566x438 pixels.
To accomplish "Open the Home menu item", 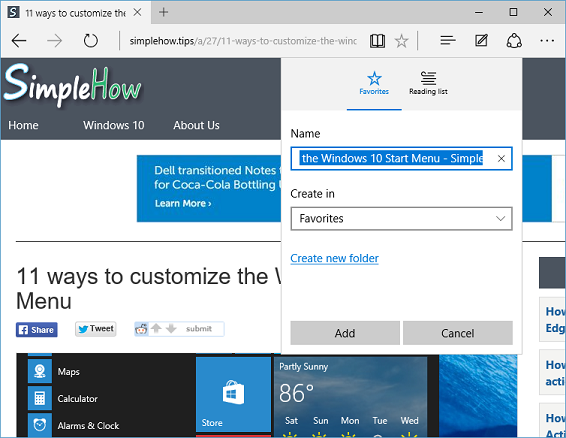I will 23,125.
